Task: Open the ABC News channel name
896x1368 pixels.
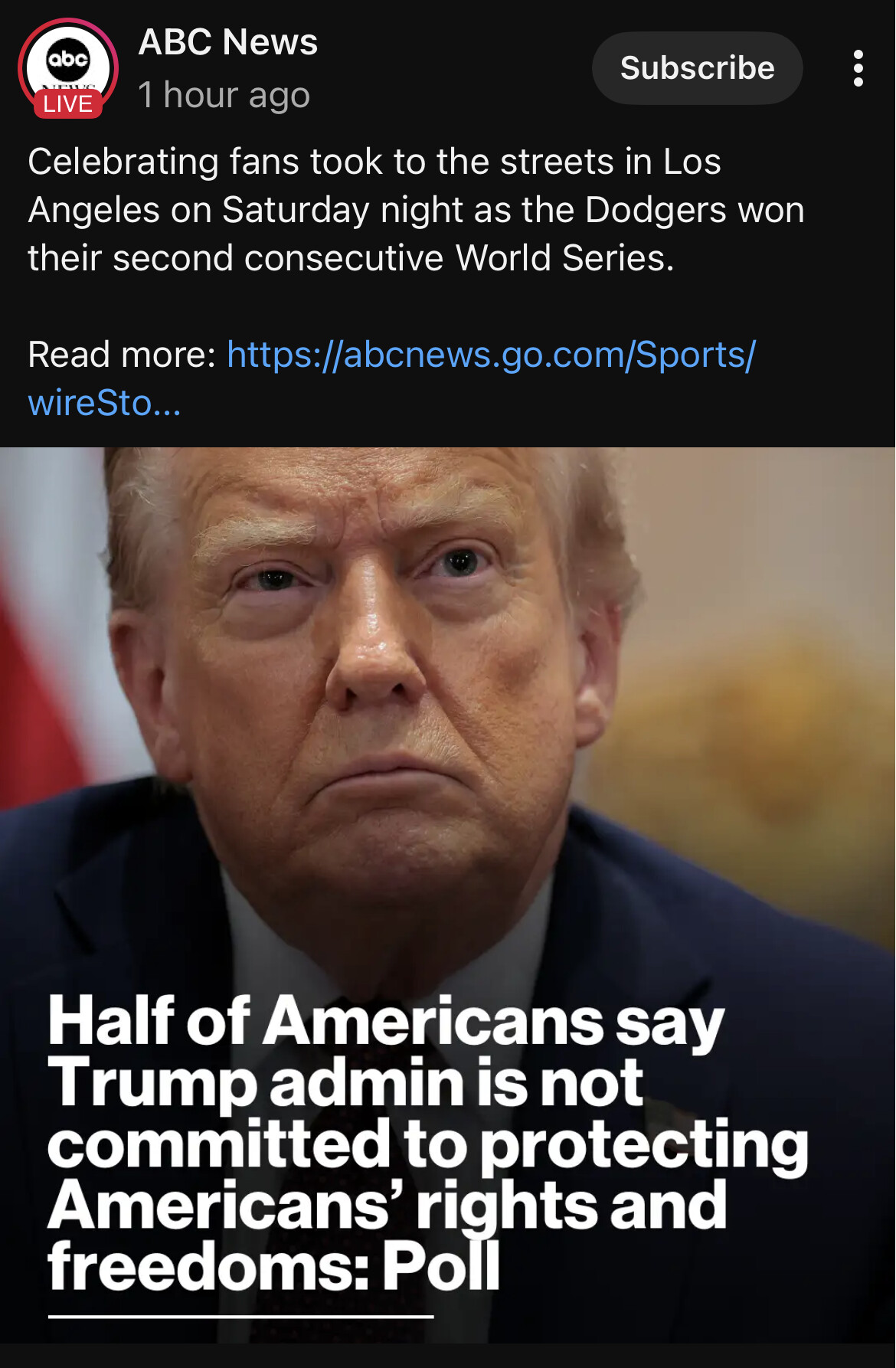Action: 228,42
